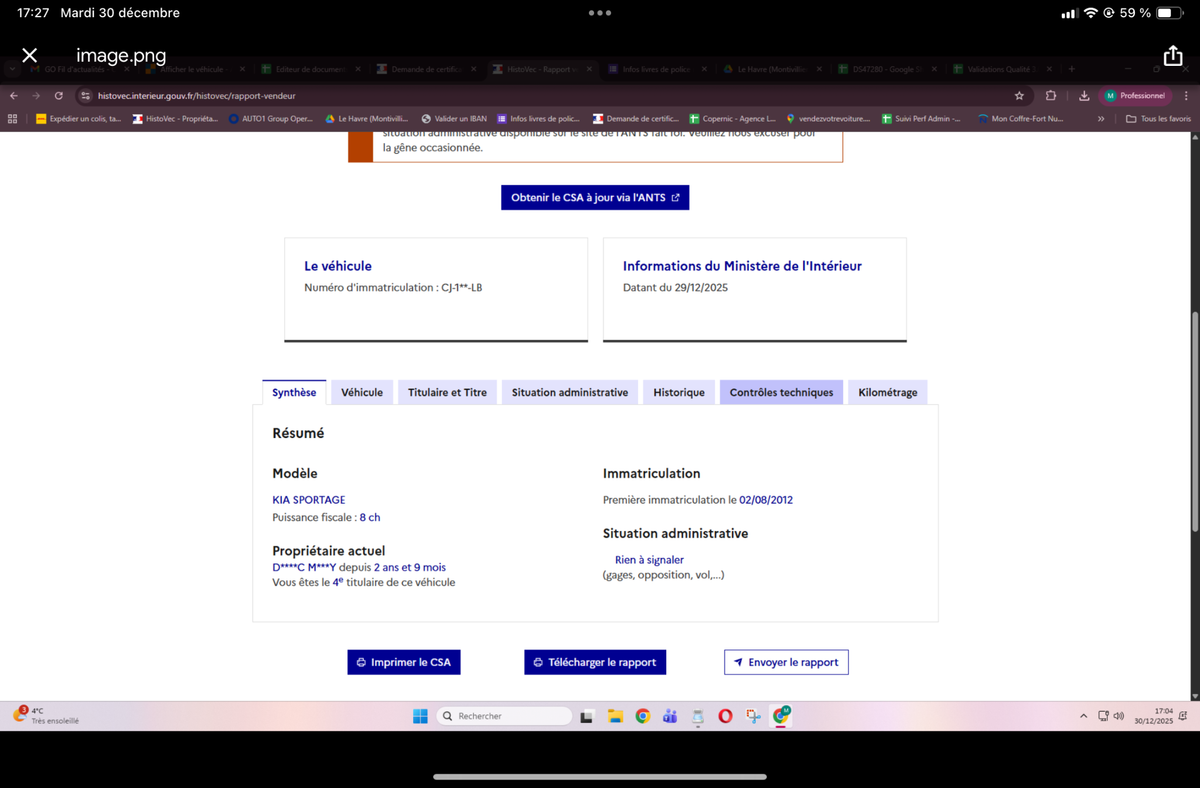
Task: Click the Envoyer le rapport button
Action: tap(786, 662)
